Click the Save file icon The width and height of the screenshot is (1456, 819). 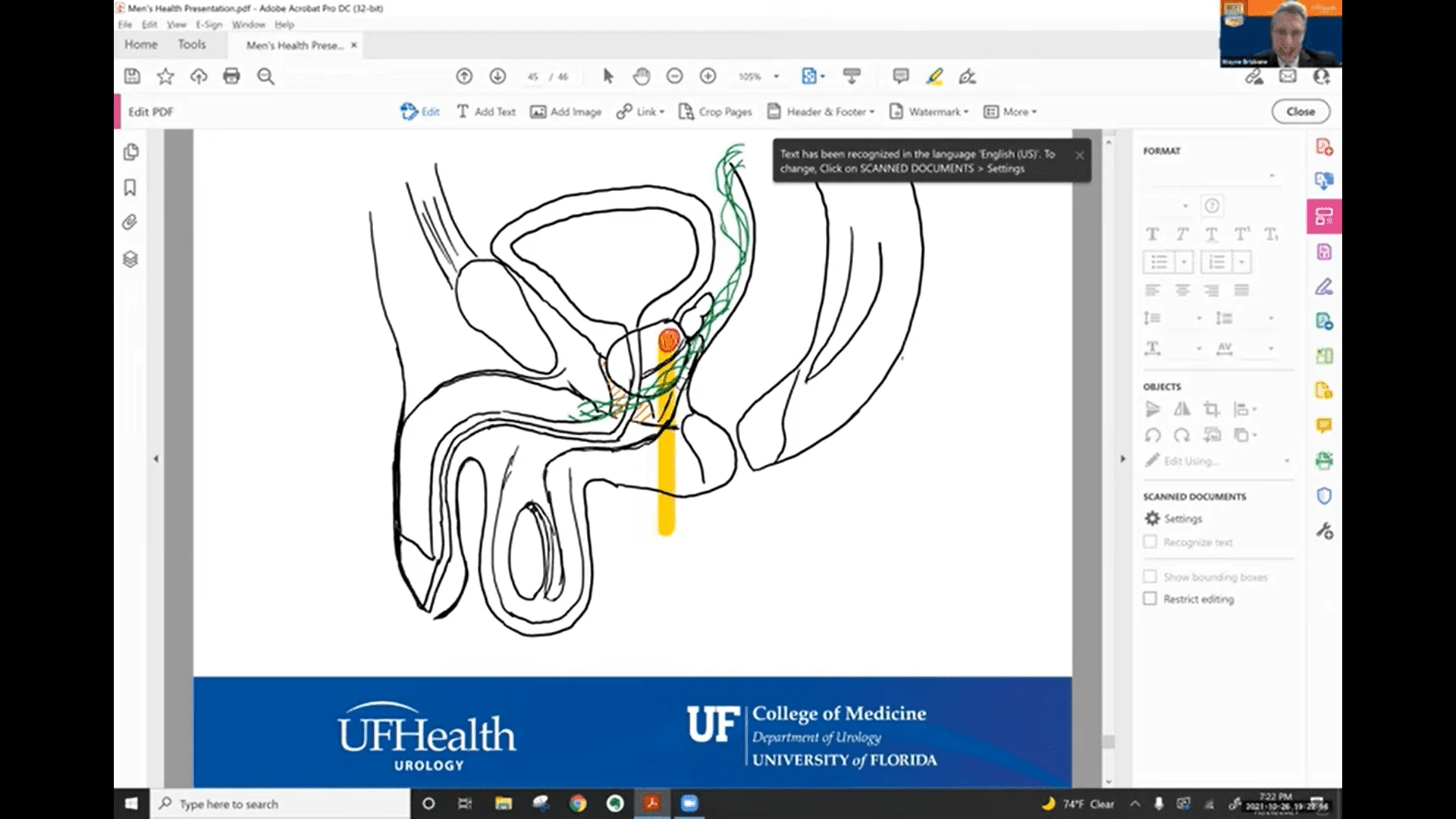coord(132,76)
